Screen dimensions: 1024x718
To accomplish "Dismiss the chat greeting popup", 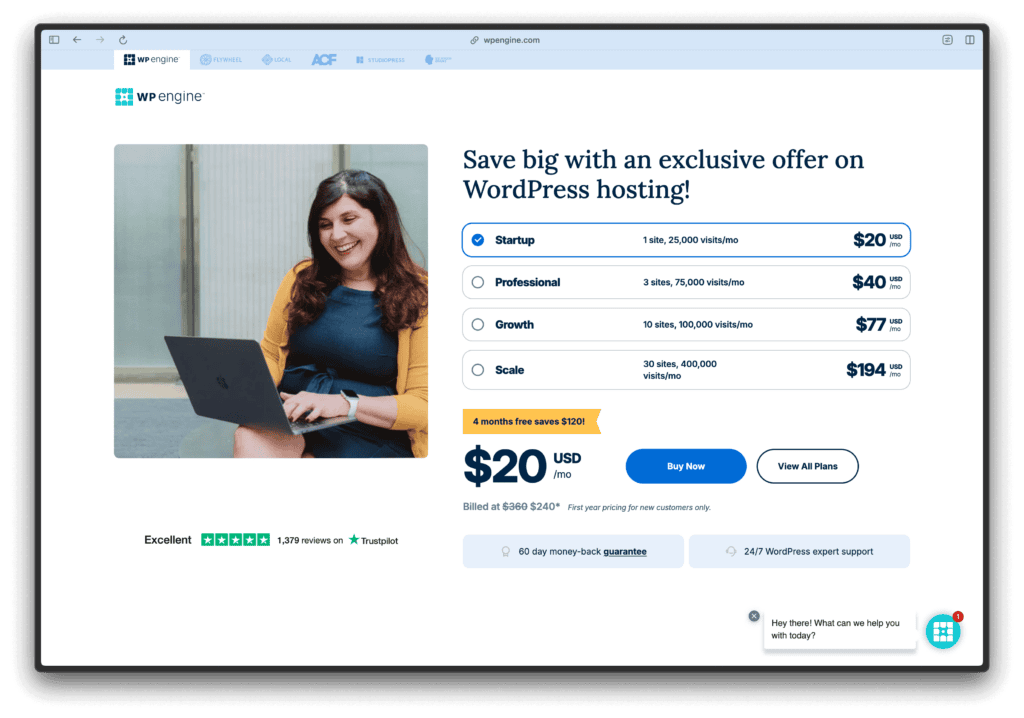I will [754, 616].
